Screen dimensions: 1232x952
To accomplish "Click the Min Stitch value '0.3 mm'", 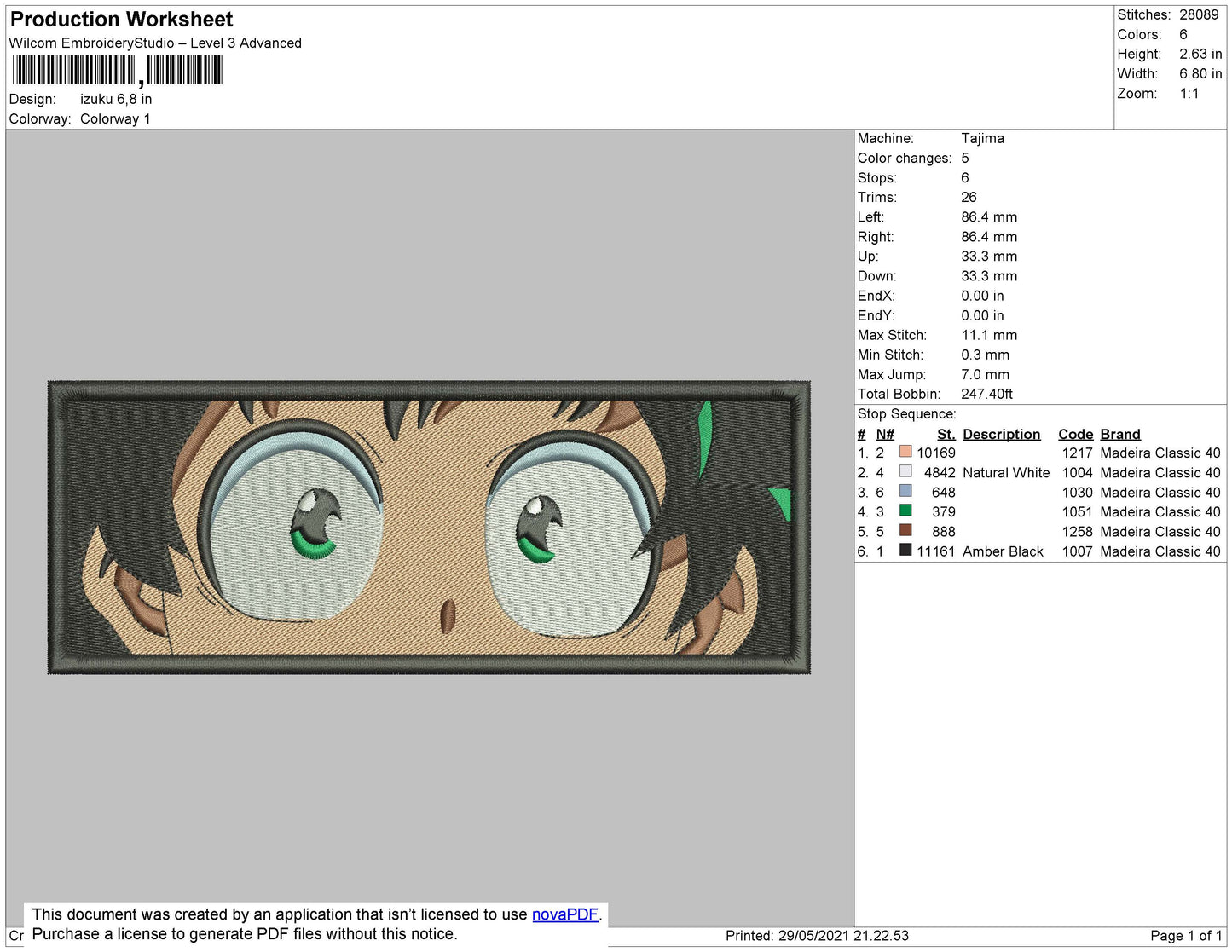I will (985, 355).
